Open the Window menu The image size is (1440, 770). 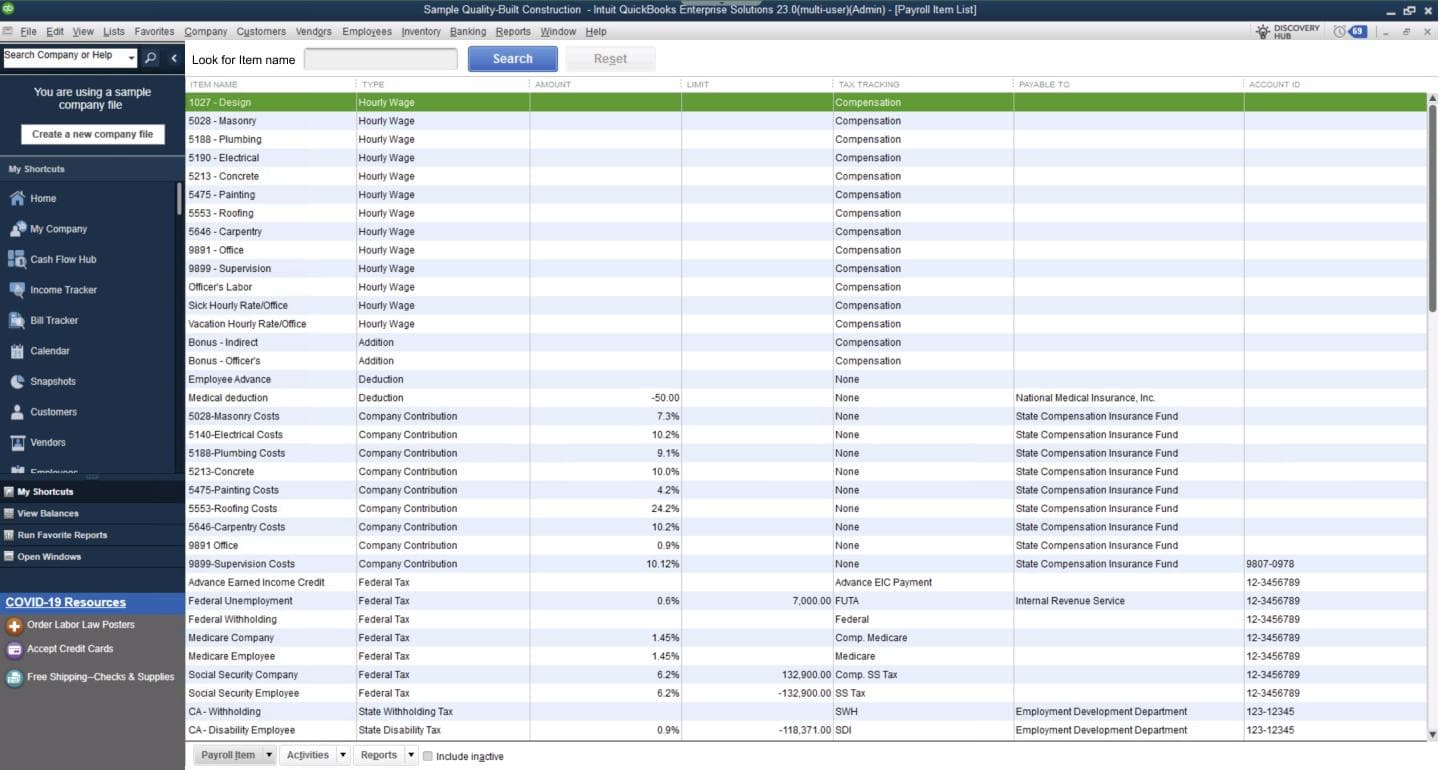(x=558, y=32)
